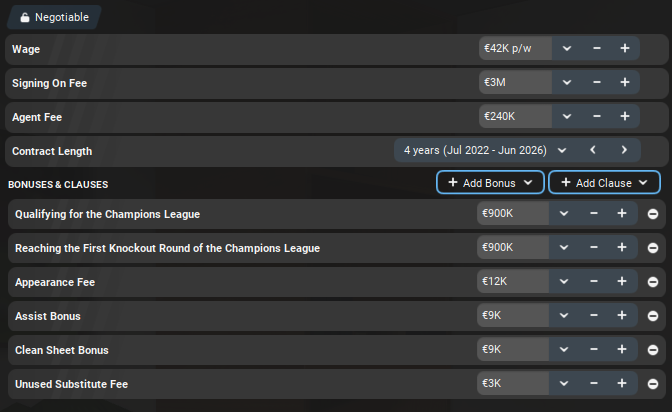
Task: Click the €900K Champions League qualifying field
Action: [x=513, y=214]
